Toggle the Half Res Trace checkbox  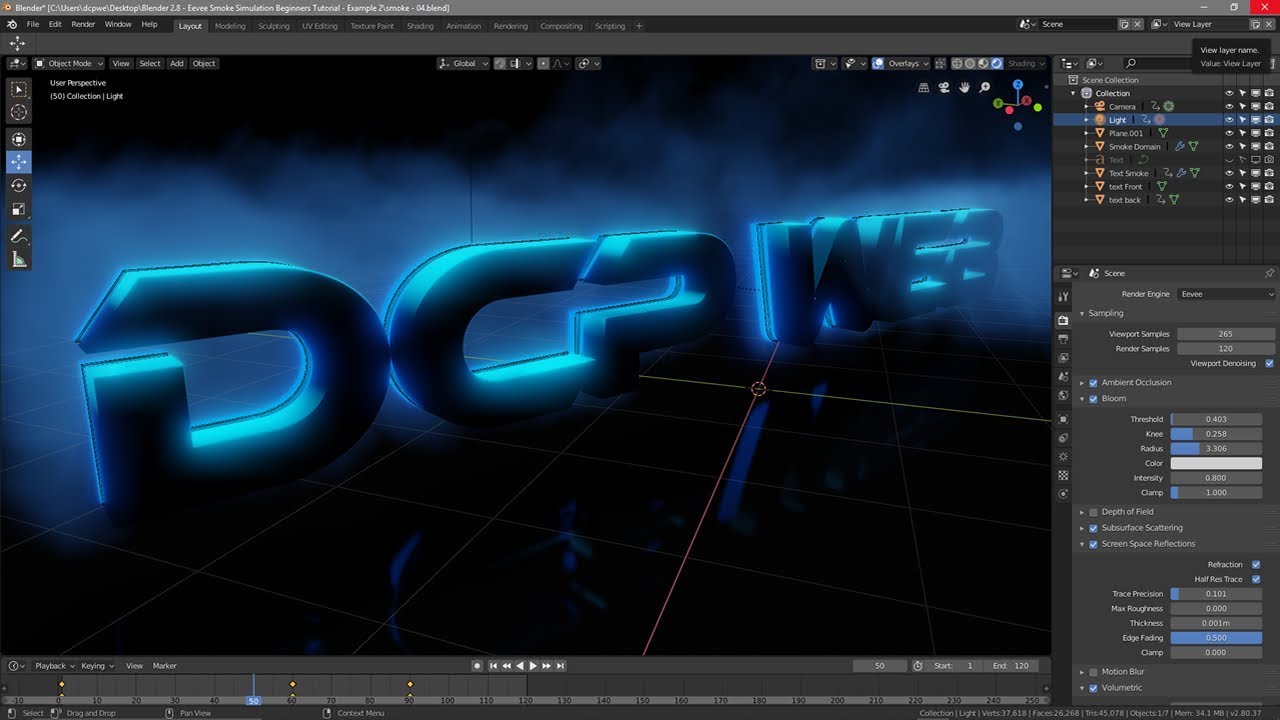point(1256,579)
